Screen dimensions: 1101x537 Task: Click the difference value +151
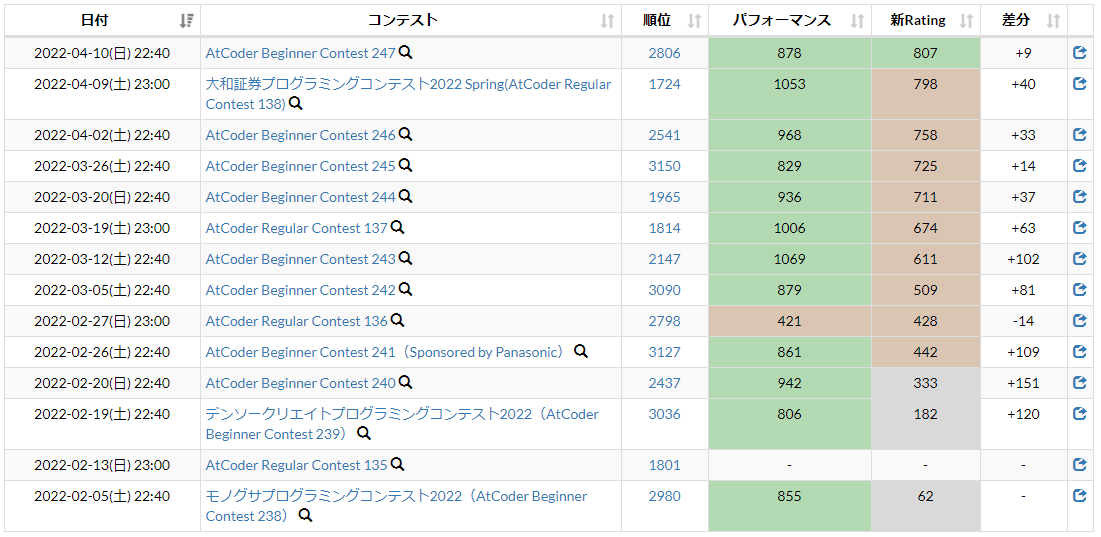pyautogui.click(x=1024, y=383)
